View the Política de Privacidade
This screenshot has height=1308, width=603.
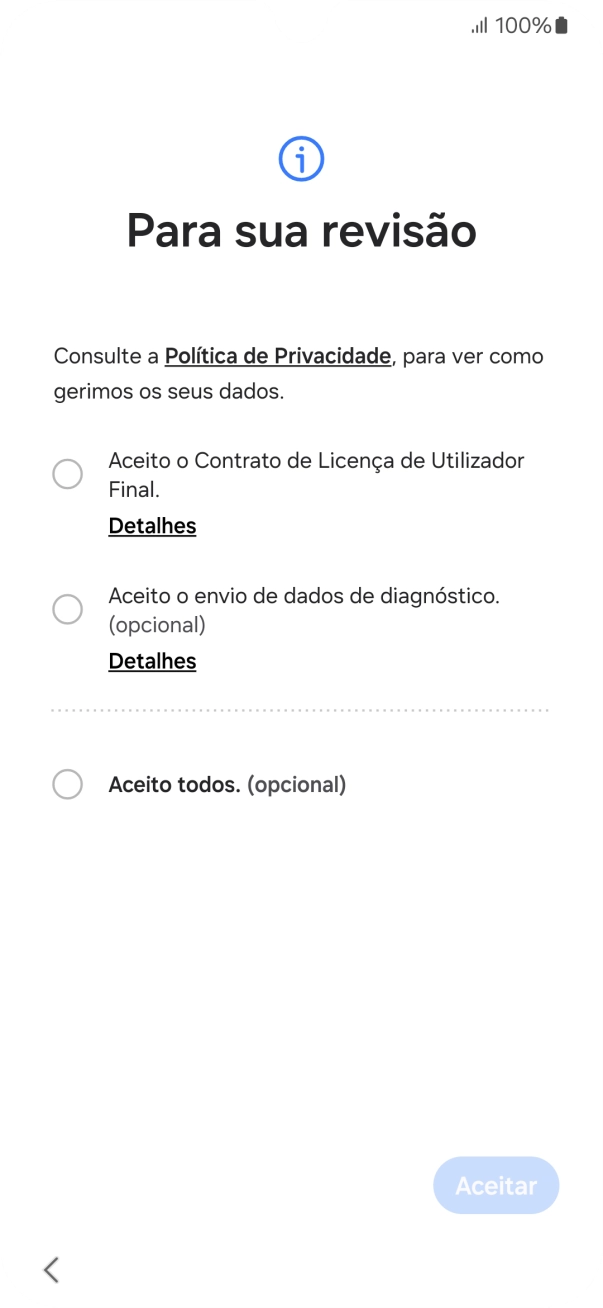[x=277, y=356]
